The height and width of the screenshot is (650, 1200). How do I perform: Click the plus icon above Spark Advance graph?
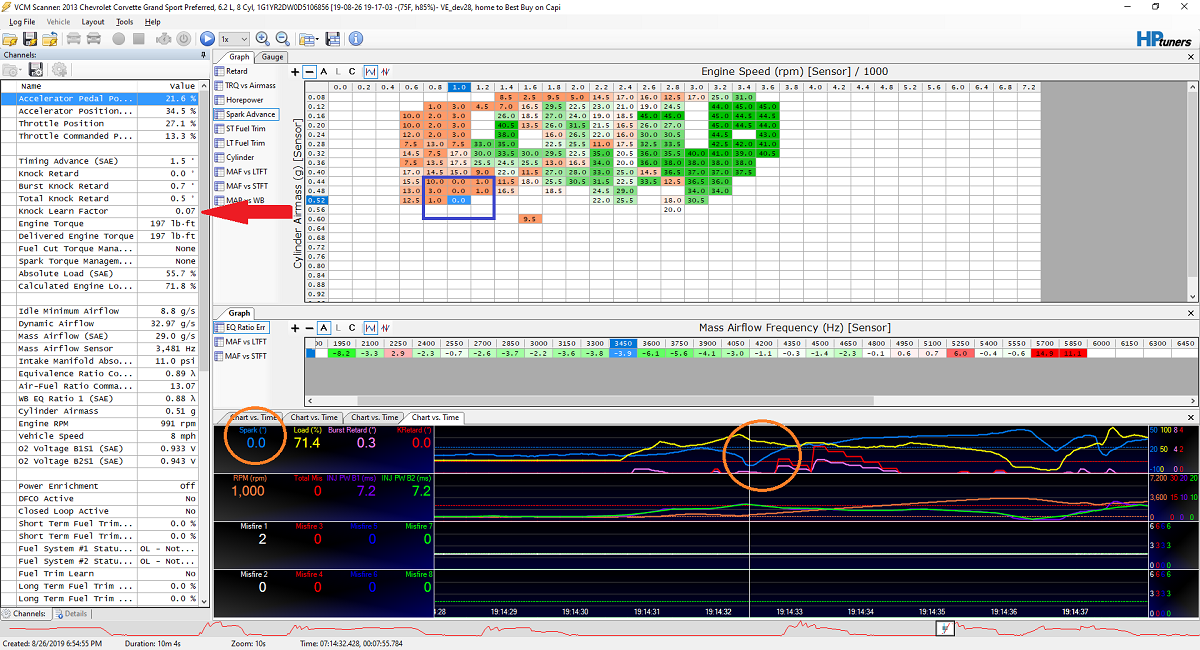point(295,72)
